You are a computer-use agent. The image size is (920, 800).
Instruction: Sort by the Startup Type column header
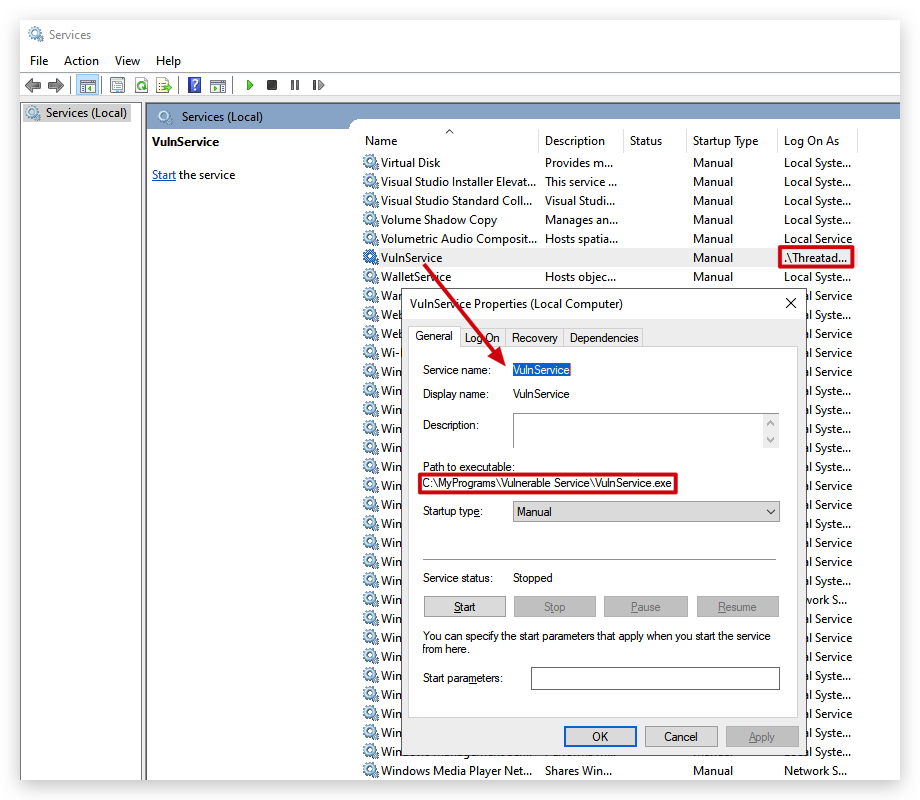click(x=731, y=141)
